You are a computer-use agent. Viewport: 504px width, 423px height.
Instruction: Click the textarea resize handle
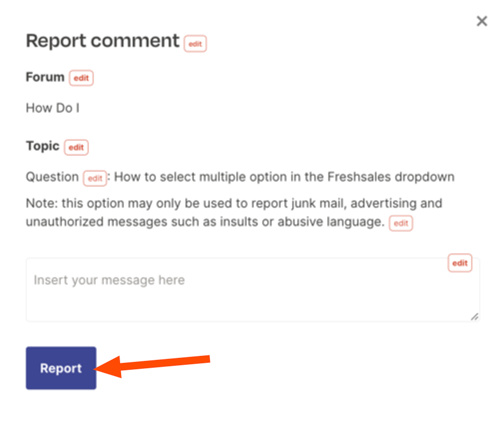coord(475,317)
